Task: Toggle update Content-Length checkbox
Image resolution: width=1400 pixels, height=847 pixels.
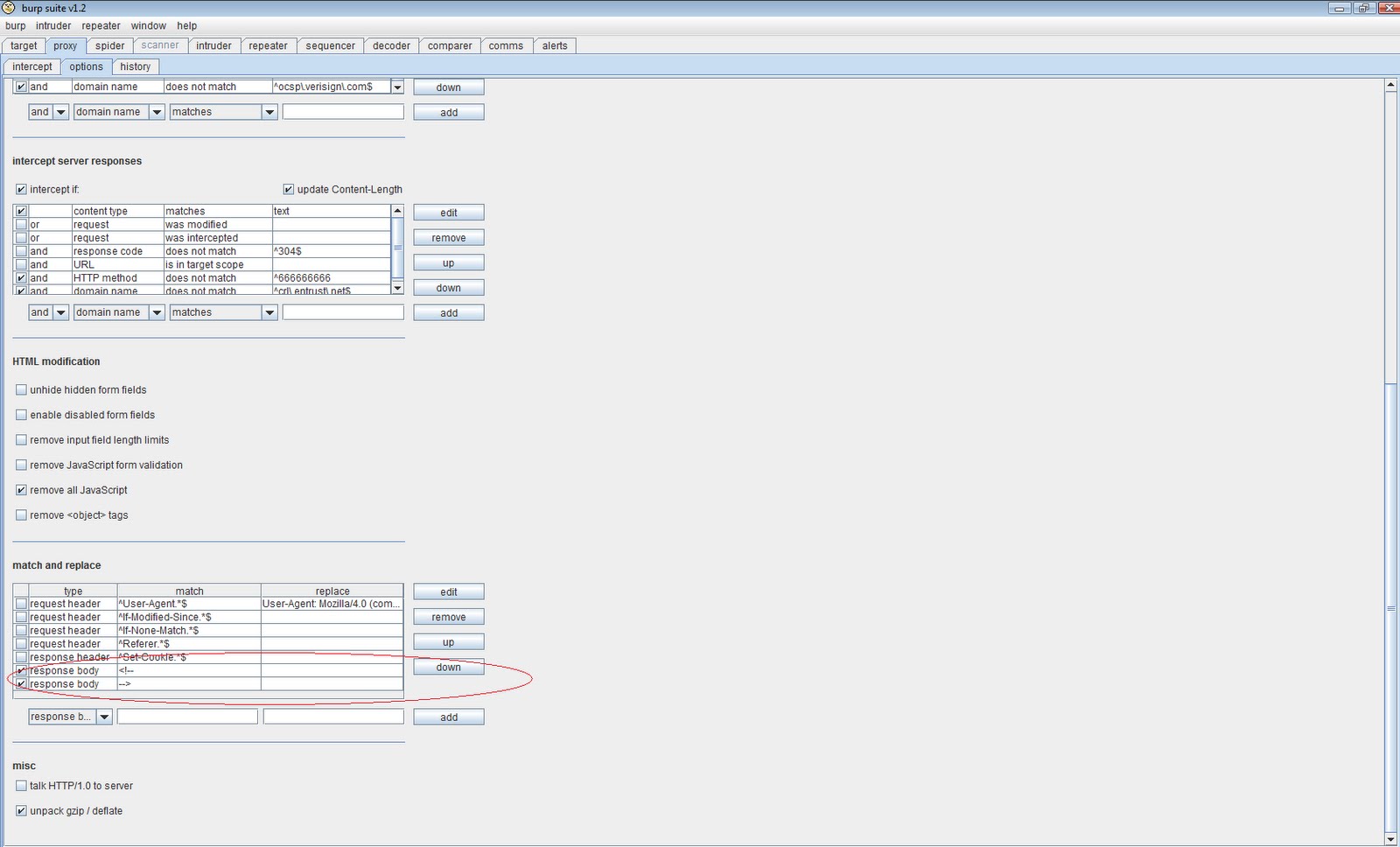Action: (x=288, y=190)
